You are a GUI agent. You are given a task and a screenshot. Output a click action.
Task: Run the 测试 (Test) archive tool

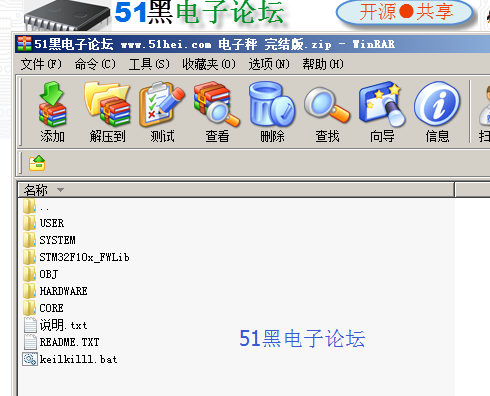[162, 104]
